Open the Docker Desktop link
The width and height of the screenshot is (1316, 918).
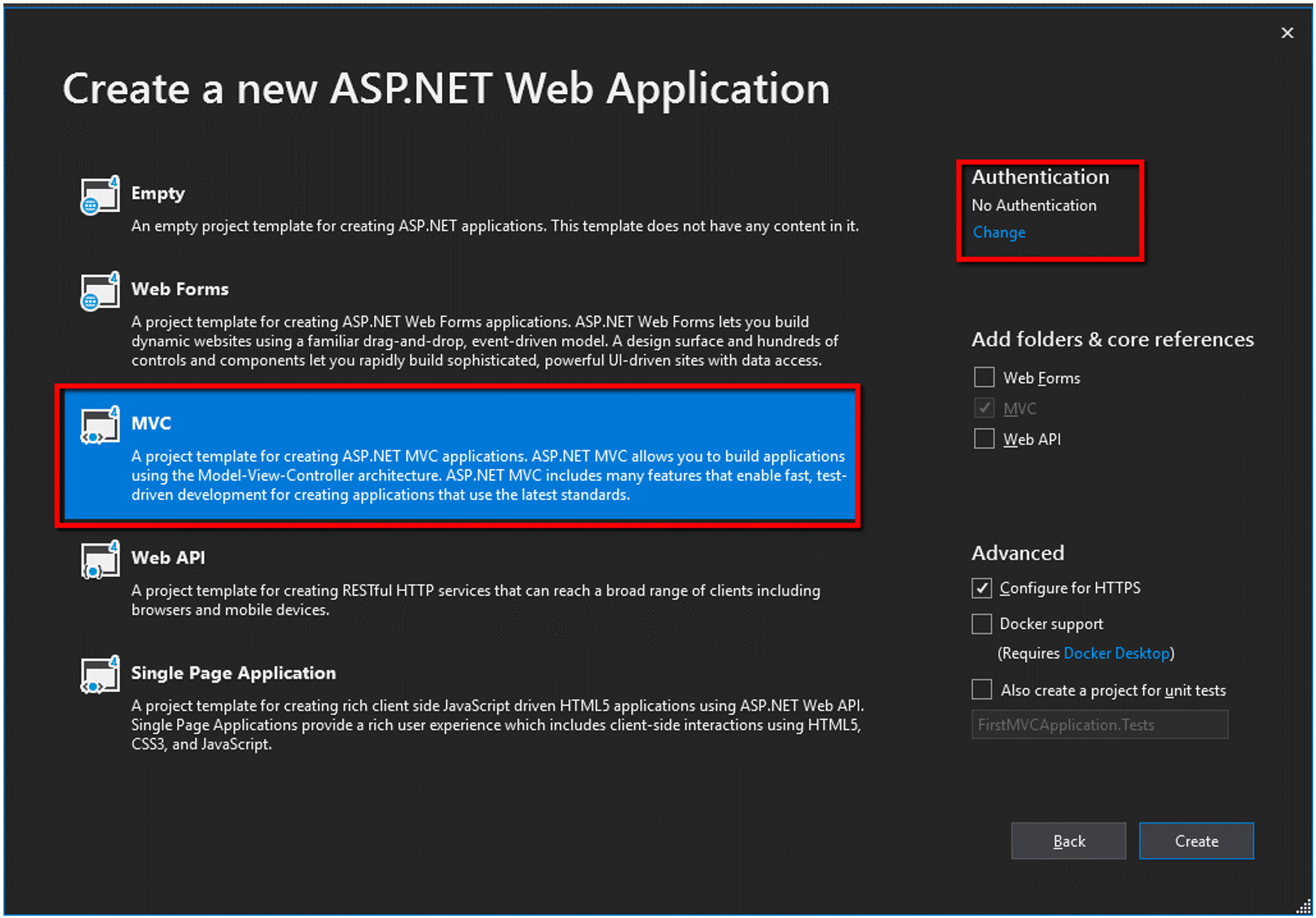tap(1116, 653)
